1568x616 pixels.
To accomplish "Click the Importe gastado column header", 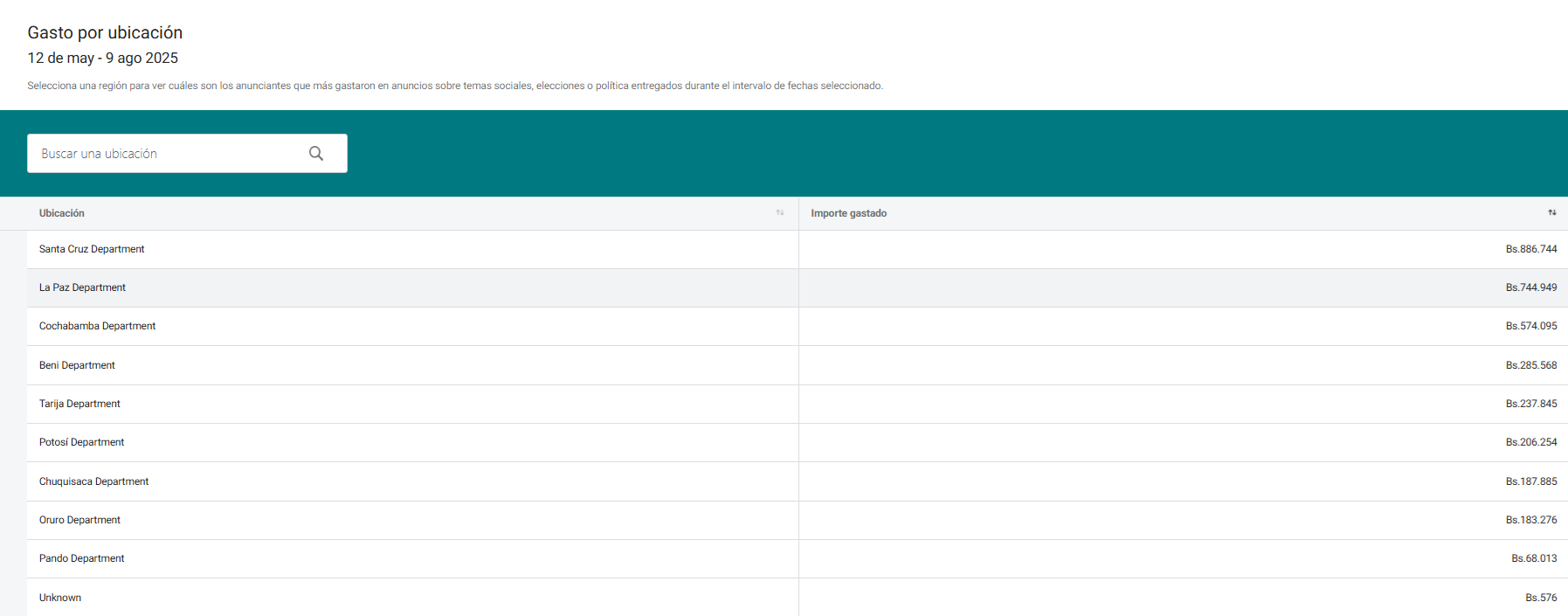I will pos(848,213).
